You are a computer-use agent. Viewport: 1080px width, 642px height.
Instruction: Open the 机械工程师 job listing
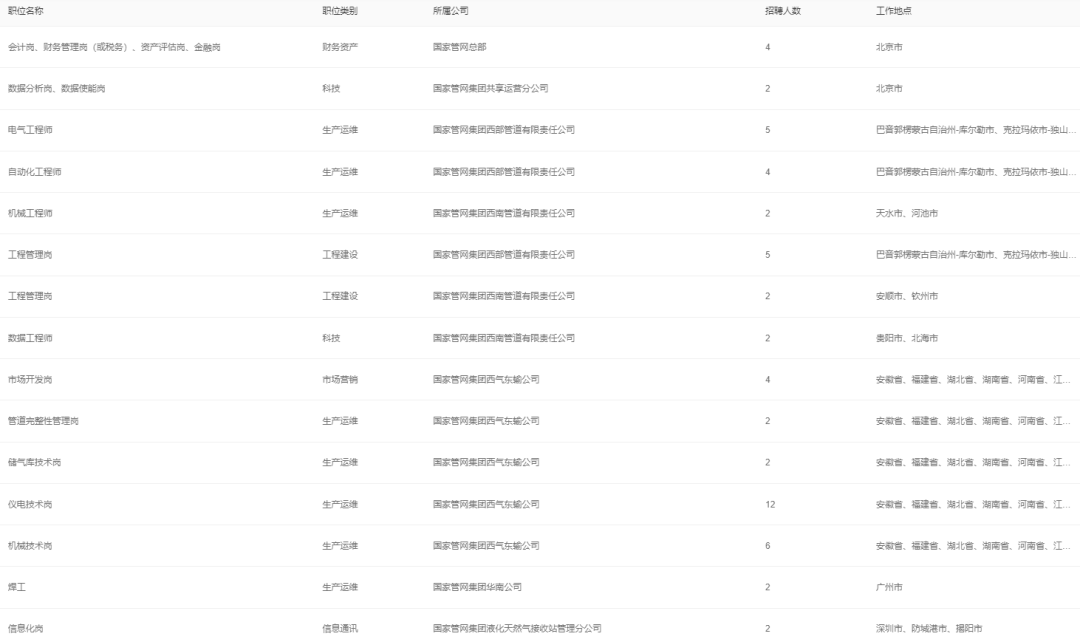pos(30,213)
